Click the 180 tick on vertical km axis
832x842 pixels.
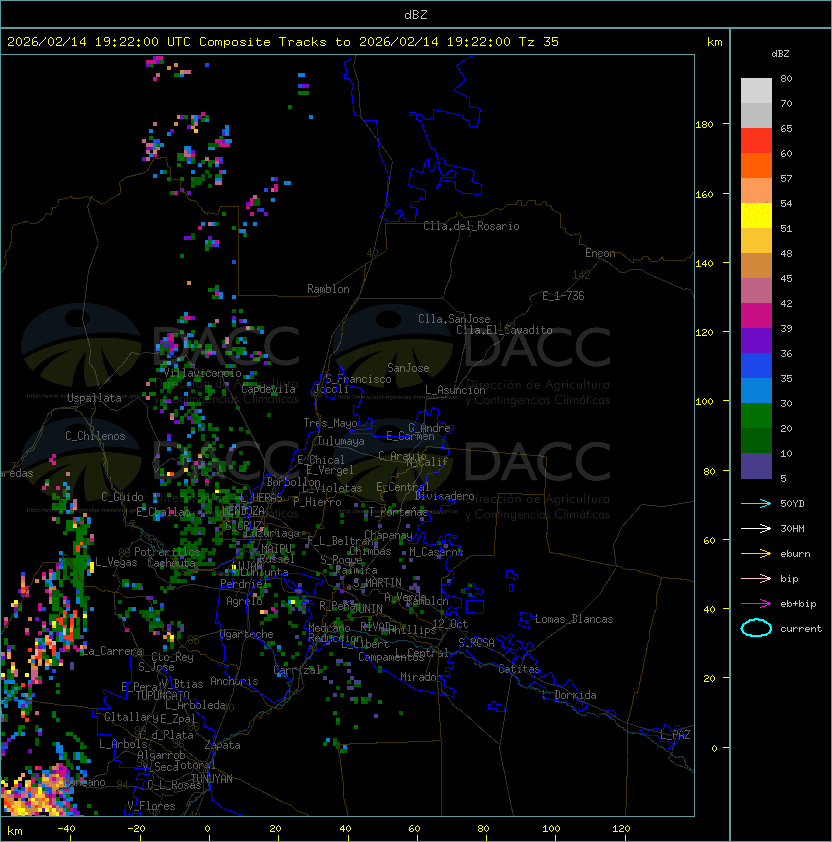click(704, 124)
